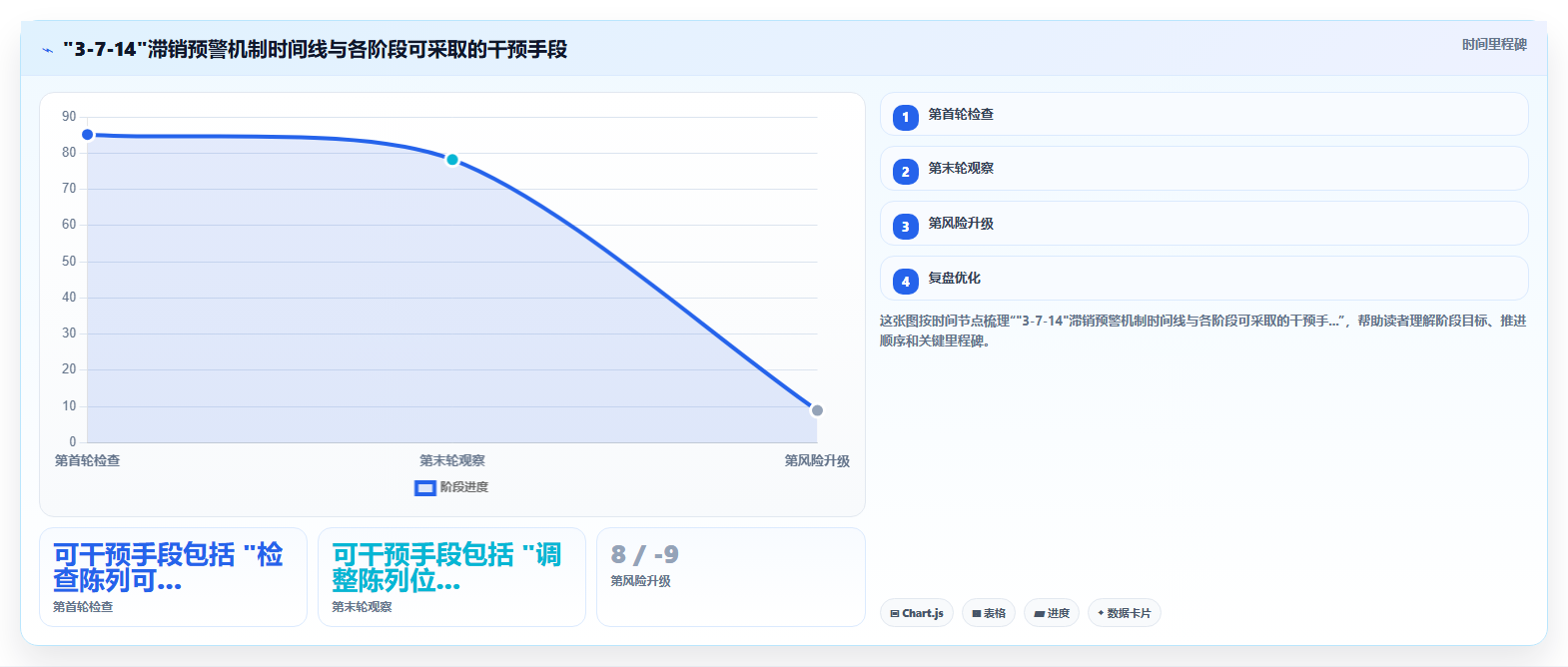Open the card showing 8 / -9
Image resolution: width=1568 pixels, height=667 pixels.
(731, 577)
